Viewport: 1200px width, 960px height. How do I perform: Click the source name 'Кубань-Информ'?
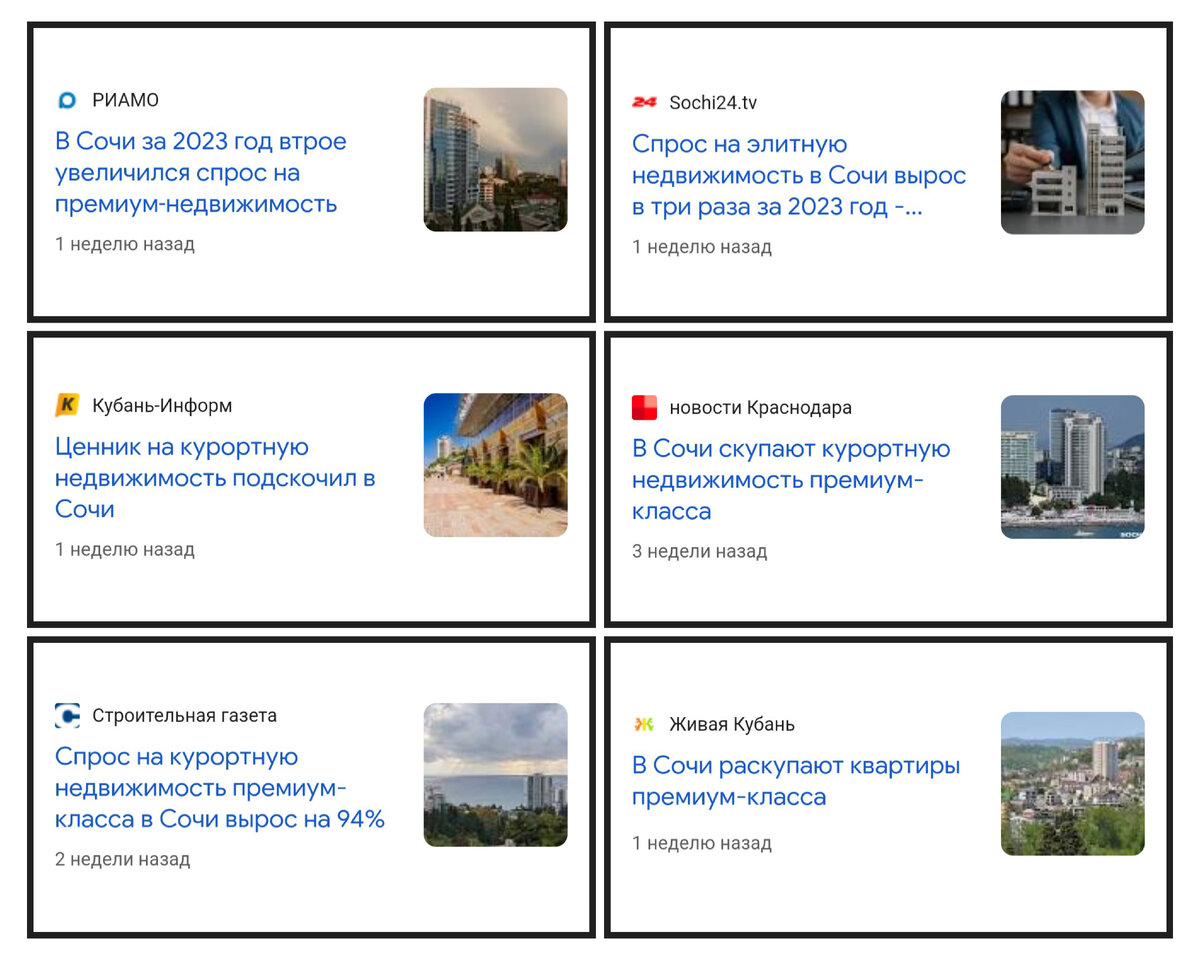coord(162,405)
